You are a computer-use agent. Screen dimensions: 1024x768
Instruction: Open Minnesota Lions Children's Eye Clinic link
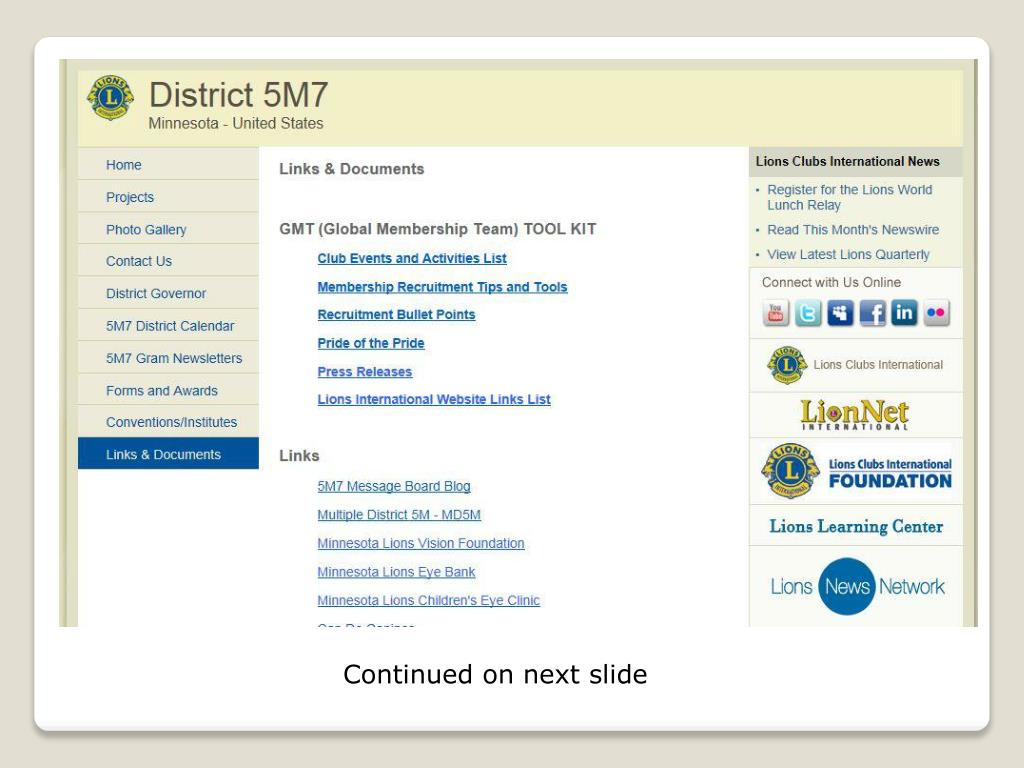coord(428,601)
